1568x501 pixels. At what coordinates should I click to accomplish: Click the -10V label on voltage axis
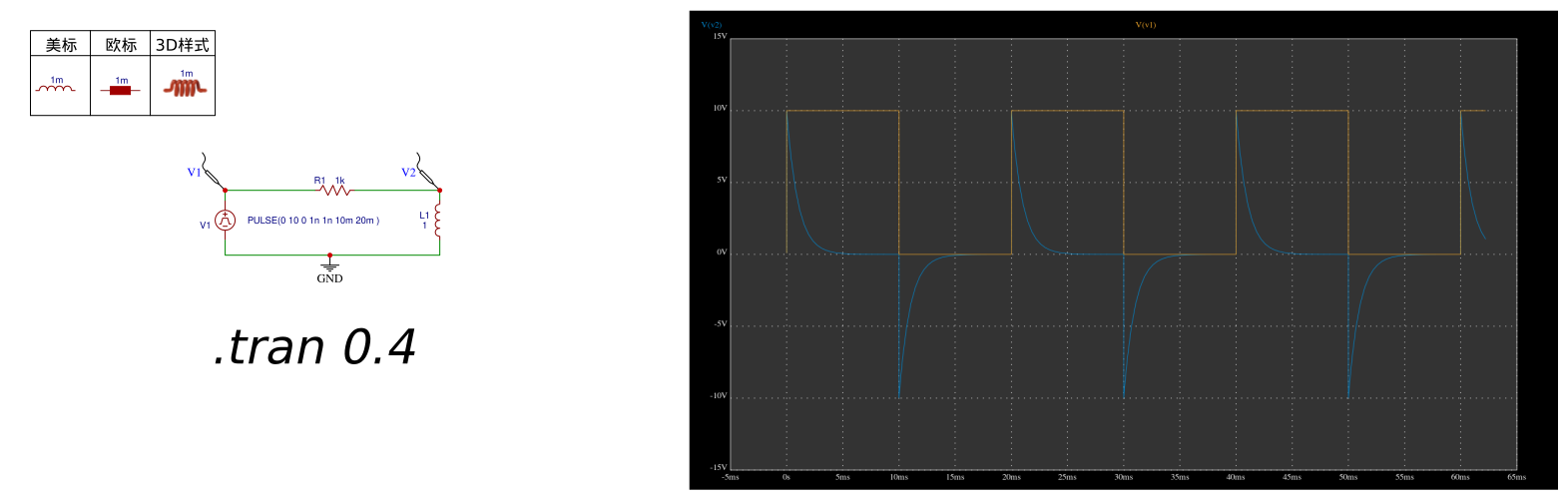719,396
